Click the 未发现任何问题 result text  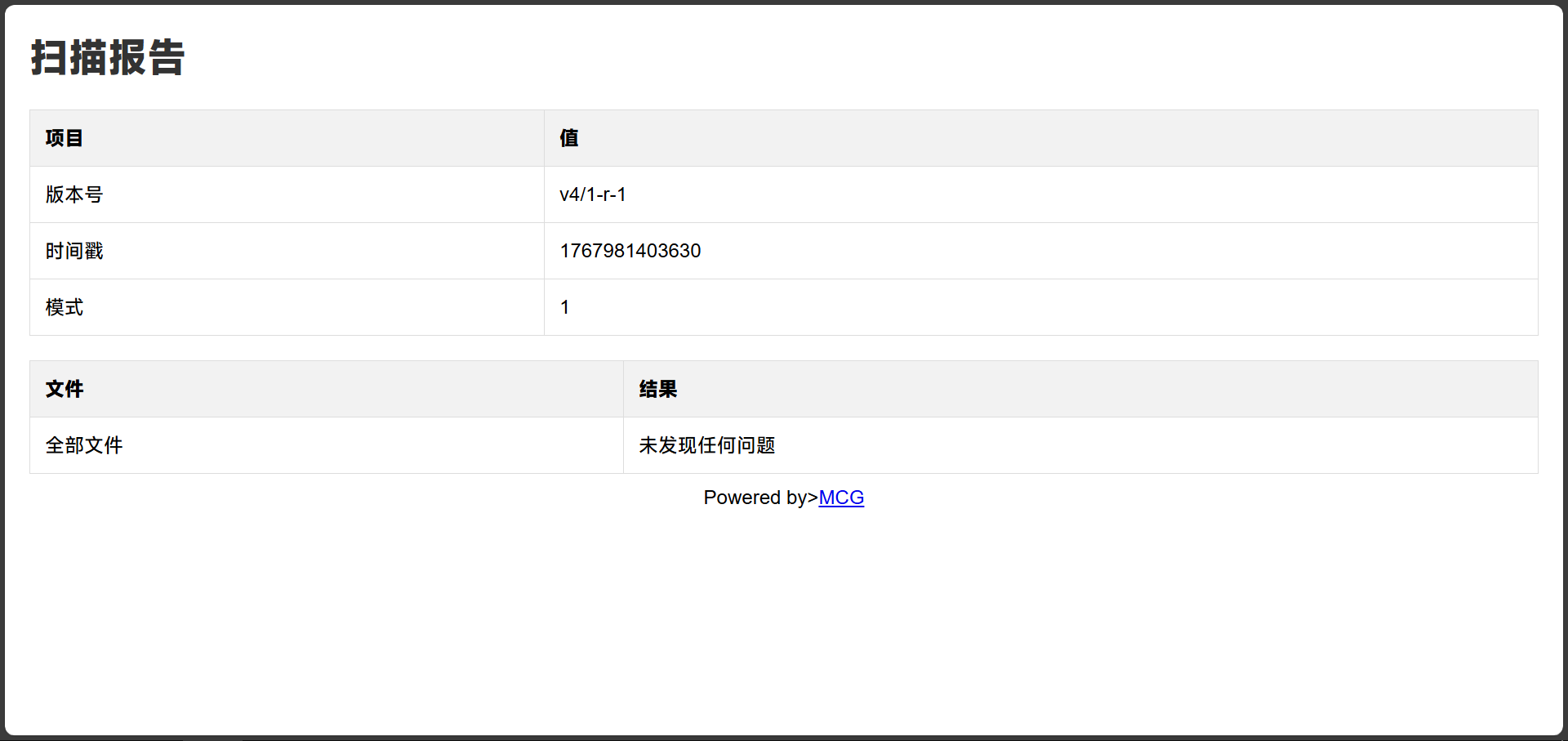tap(706, 445)
